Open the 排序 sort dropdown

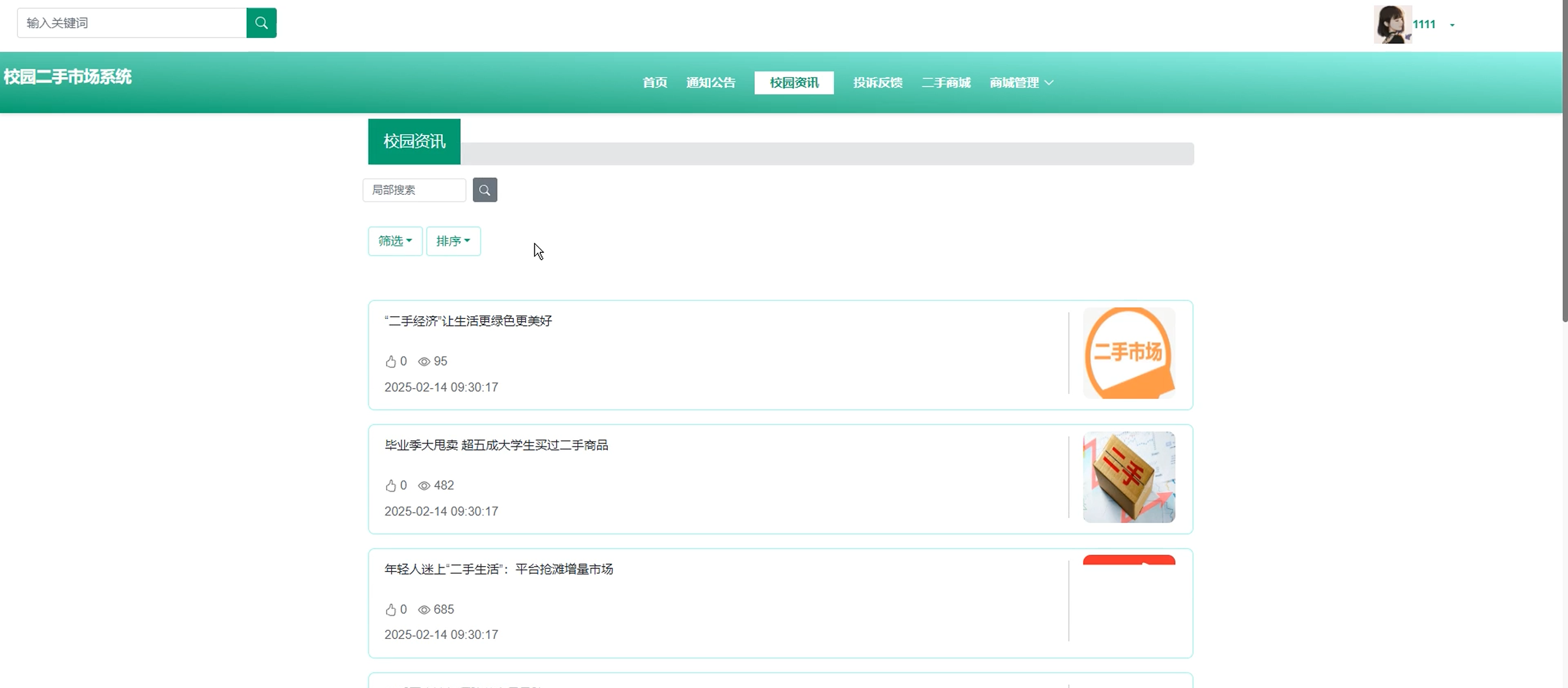coord(453,241)
